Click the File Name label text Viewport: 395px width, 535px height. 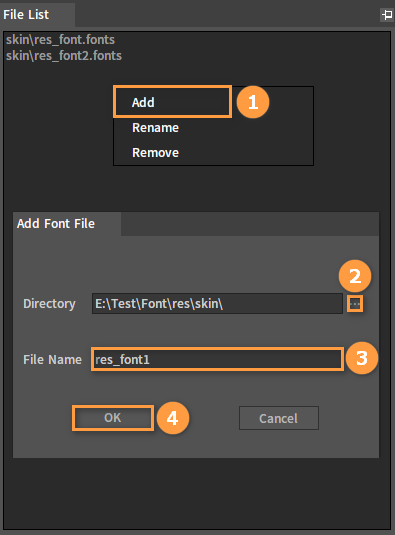(x=53, y=360)
